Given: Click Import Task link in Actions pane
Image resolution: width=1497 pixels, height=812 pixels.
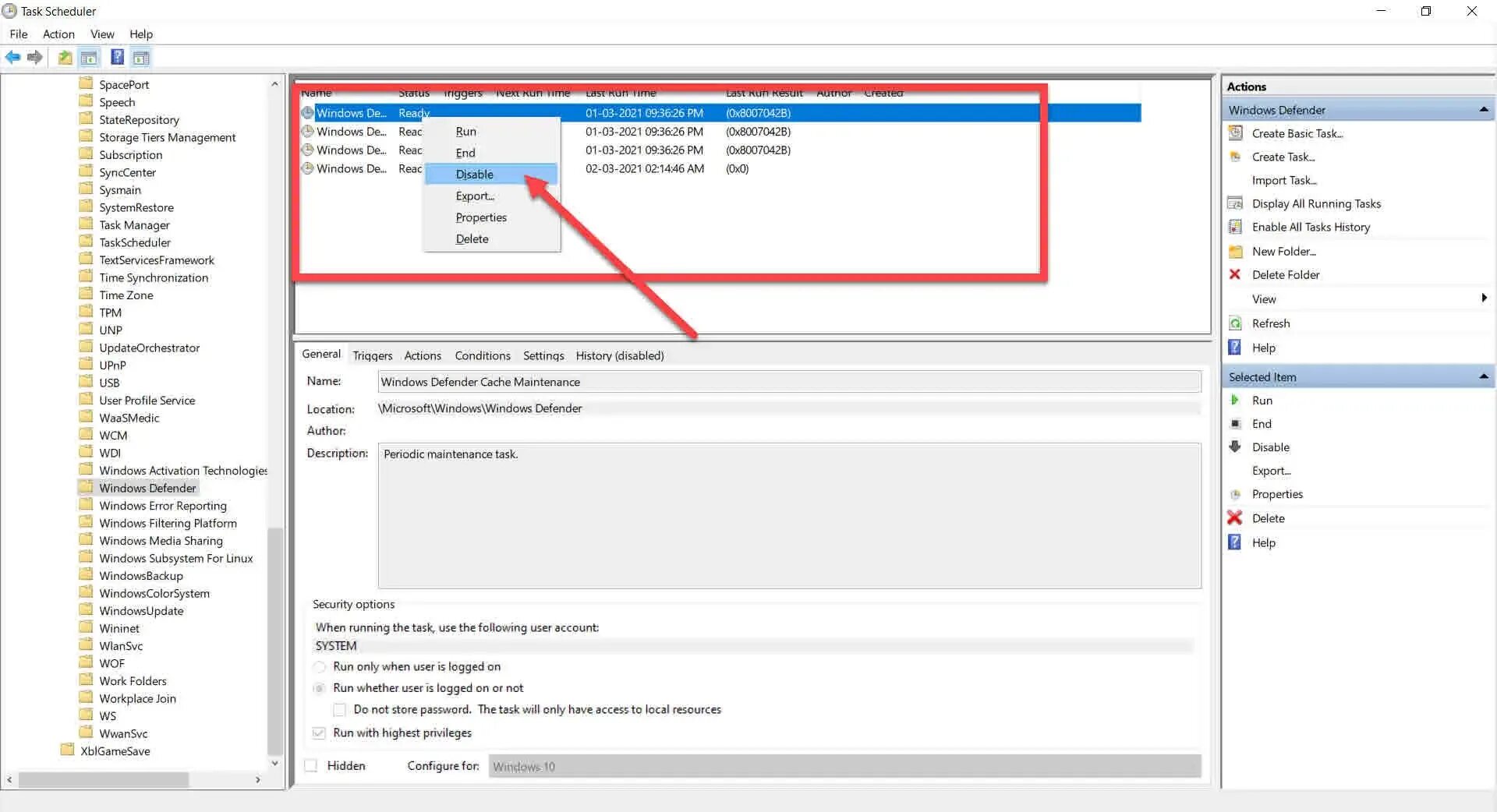Looking at the screenshot, I should click(x=1284, y=180).
